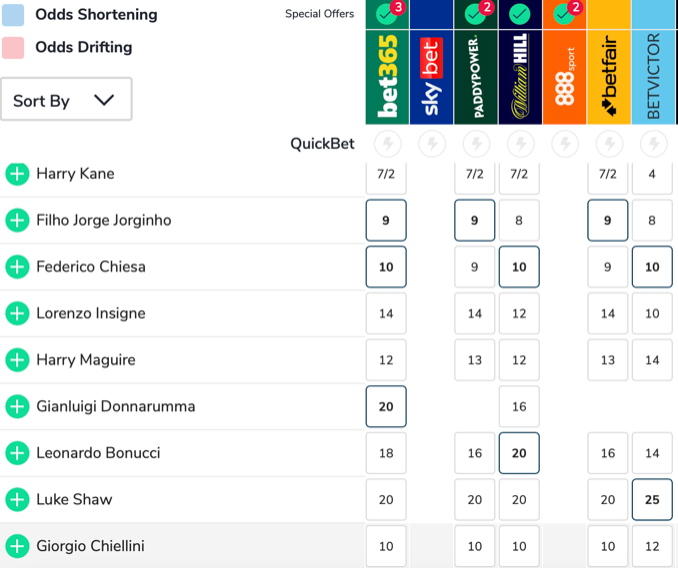Click the Odds Drifting pink swatch

click(x=13, y=48)
